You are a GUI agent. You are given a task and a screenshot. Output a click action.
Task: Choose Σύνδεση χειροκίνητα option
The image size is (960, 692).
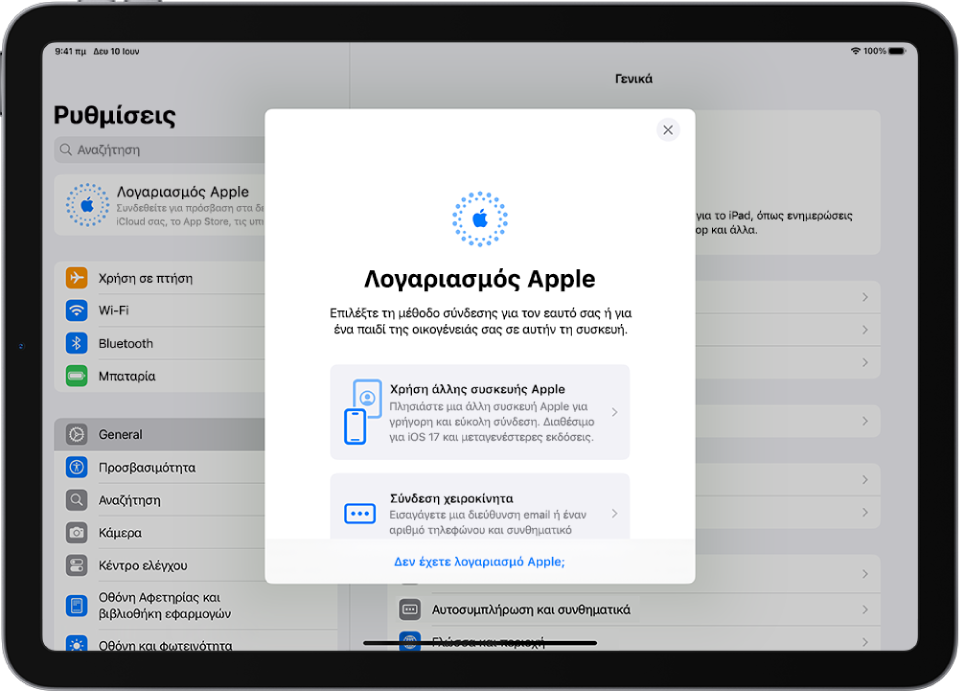click(x=479, y=506)
